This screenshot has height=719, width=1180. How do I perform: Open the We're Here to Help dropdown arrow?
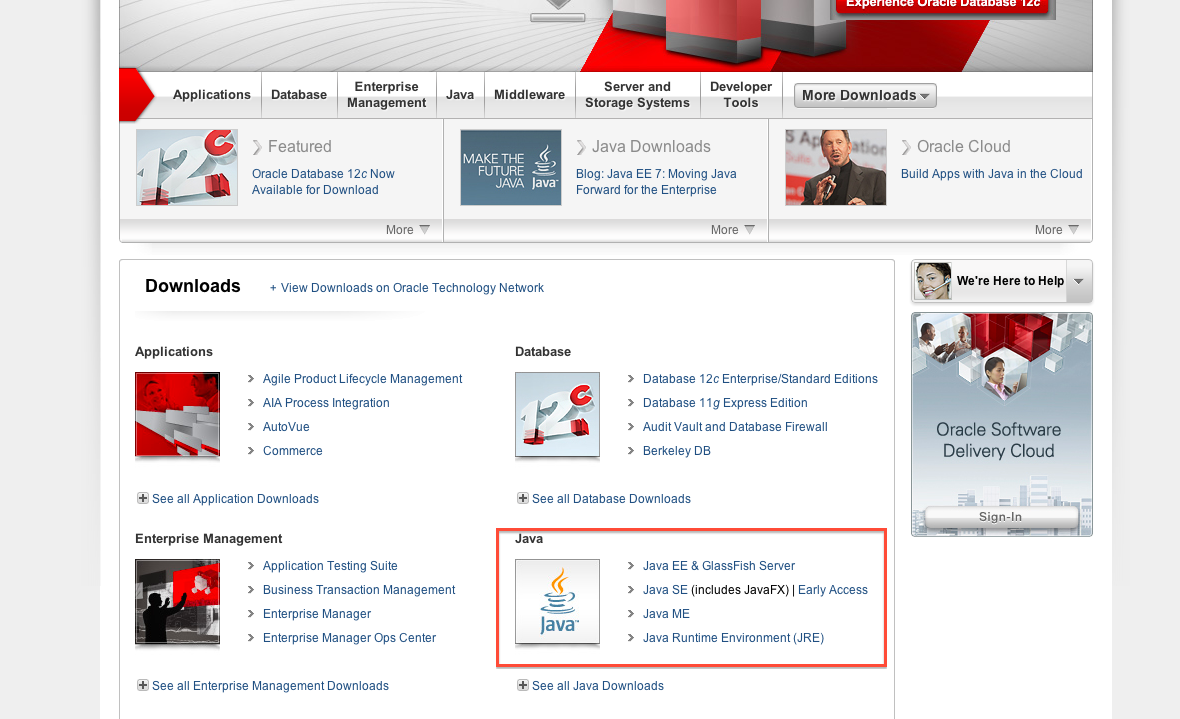[1079, 281]
